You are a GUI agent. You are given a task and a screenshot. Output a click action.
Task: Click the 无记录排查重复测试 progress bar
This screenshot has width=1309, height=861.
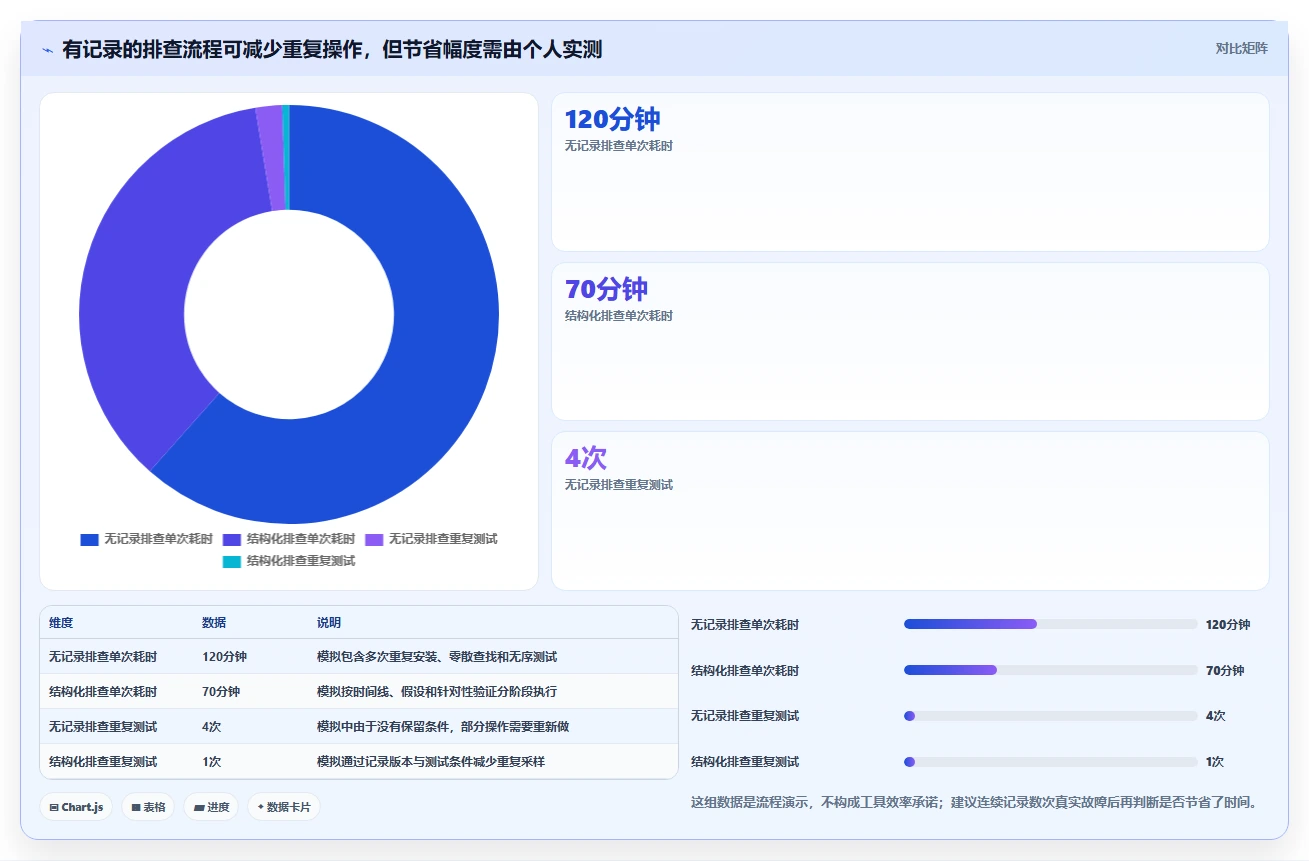click(x=1050, y=716)
